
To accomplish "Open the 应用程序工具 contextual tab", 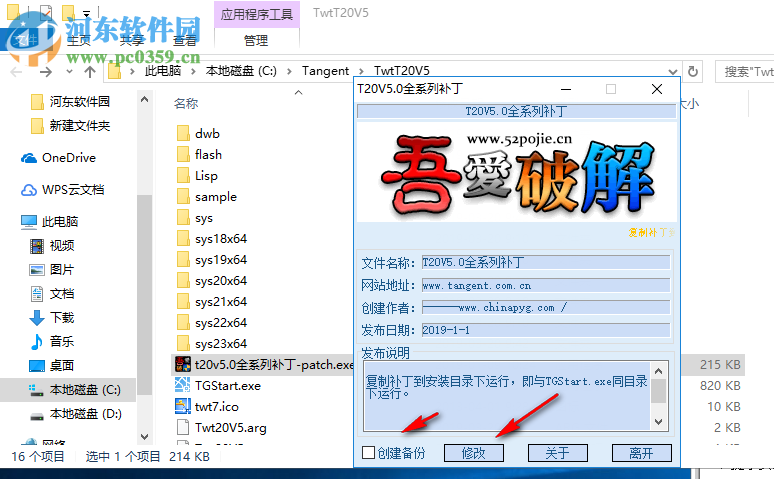I will pyautogui.click(x=257, y=14).
